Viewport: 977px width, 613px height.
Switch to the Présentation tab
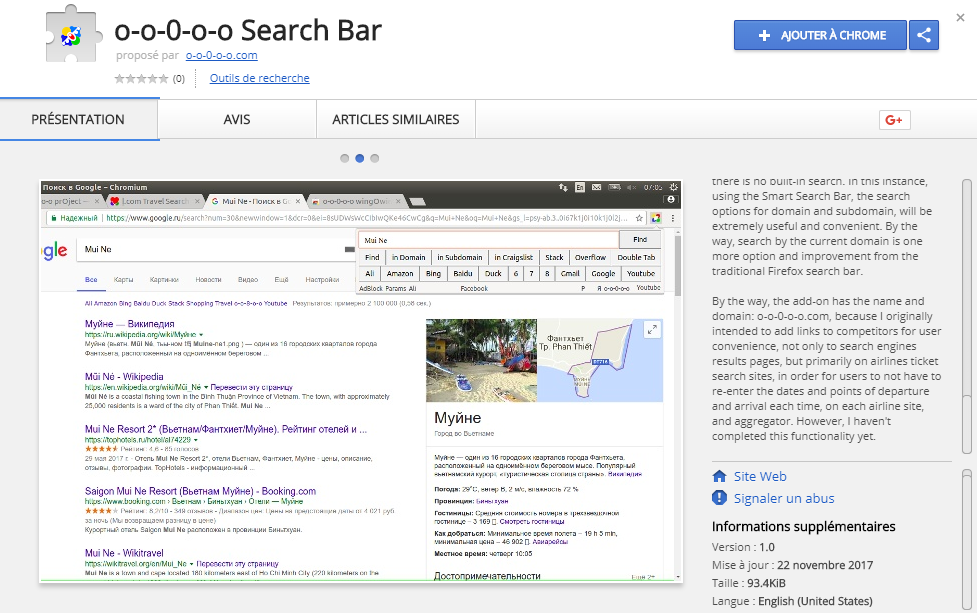click(x=79, y=120)
